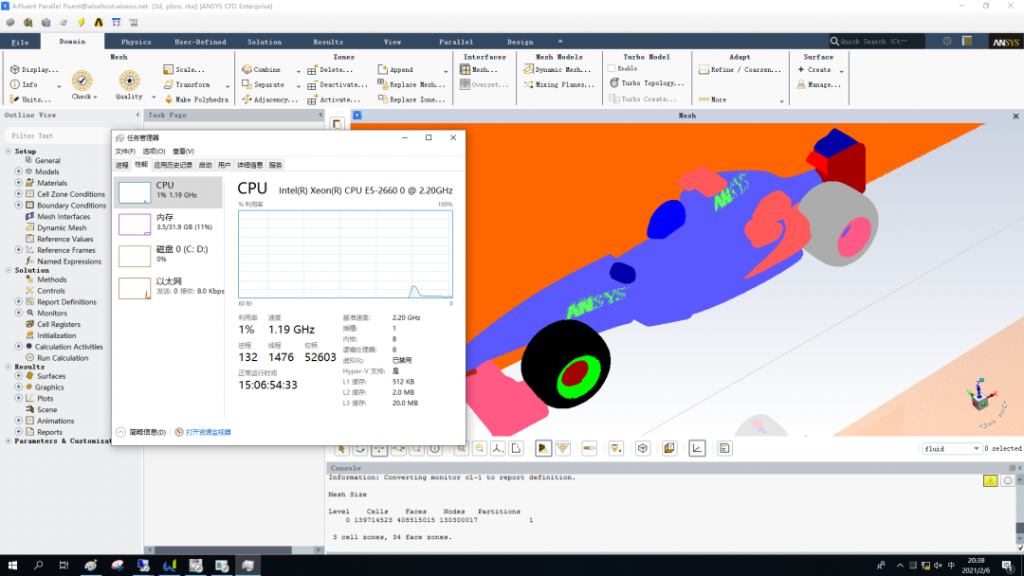Image resolution: width=1024 pixels, height=576 pixels.
Task: Click the mesh Check icon
Action: point(82,81)
